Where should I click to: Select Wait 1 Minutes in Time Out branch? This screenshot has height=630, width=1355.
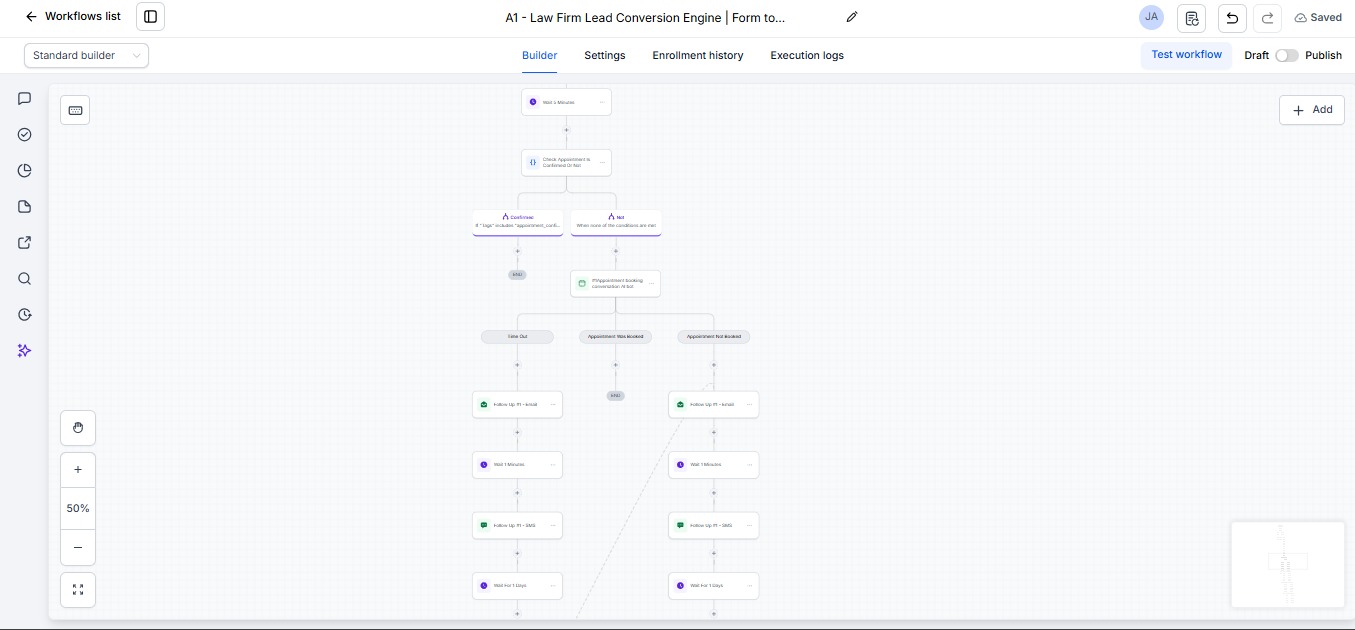(517, 465)
